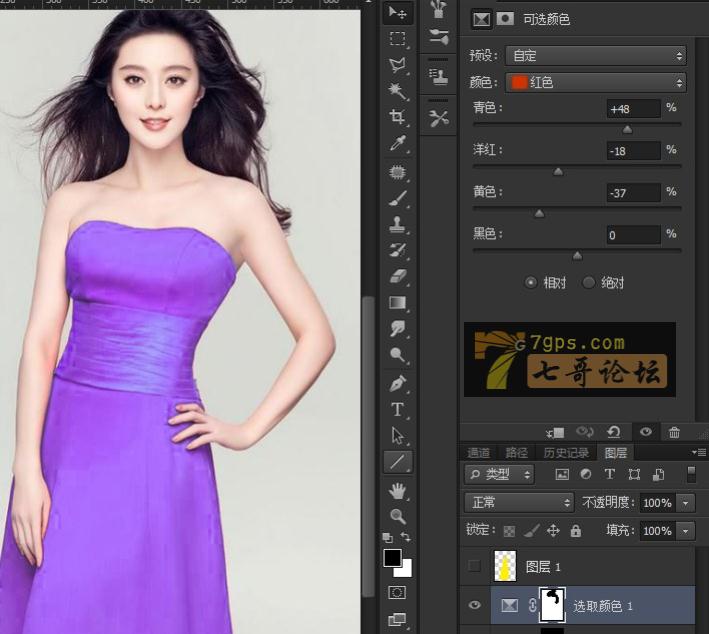Switch to the 历史记录 History tab
This screenshot has height=634, width=709.
tap(566, 453)
